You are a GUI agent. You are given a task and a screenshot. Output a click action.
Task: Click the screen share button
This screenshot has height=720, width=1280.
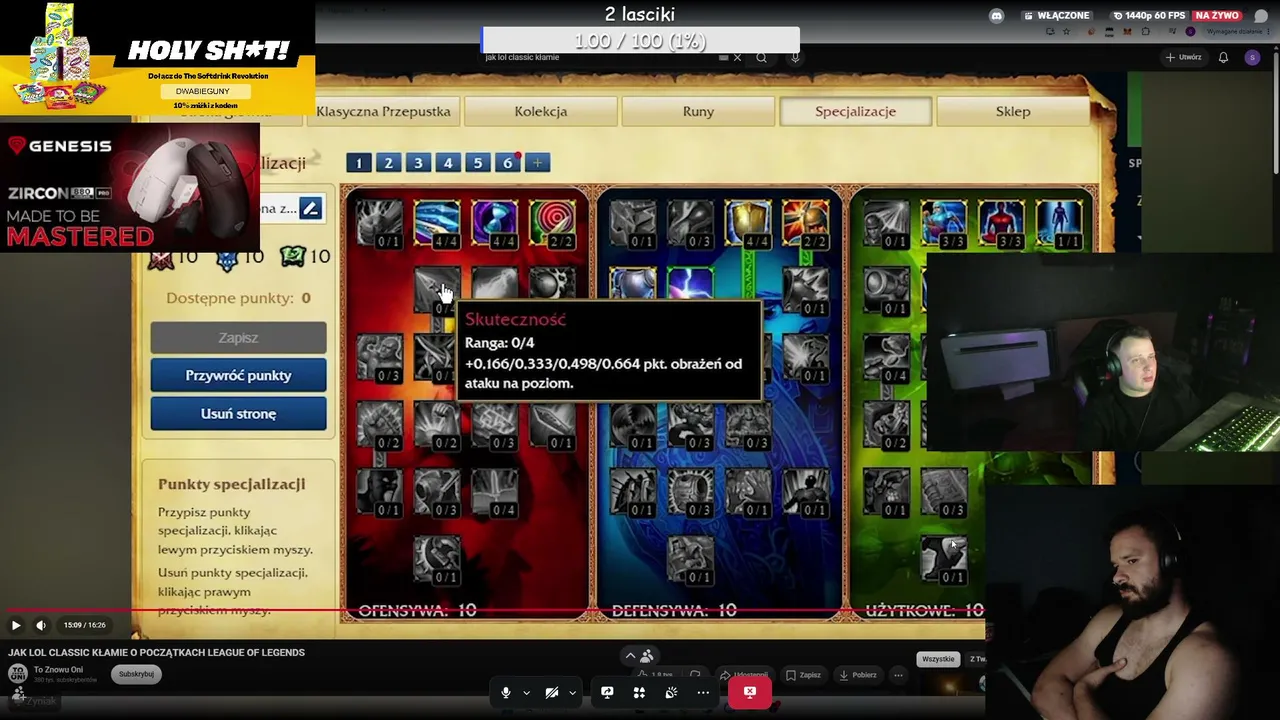(607, 692)
